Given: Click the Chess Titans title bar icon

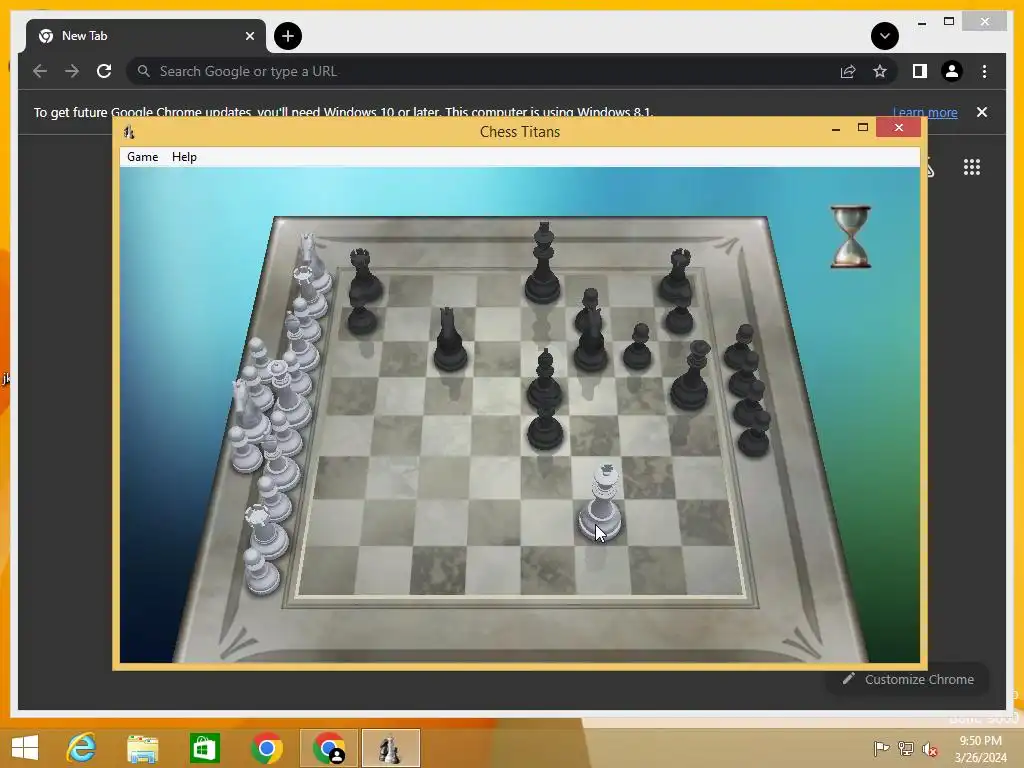Looking at the screenshot, I should click(x=129, y=132).
